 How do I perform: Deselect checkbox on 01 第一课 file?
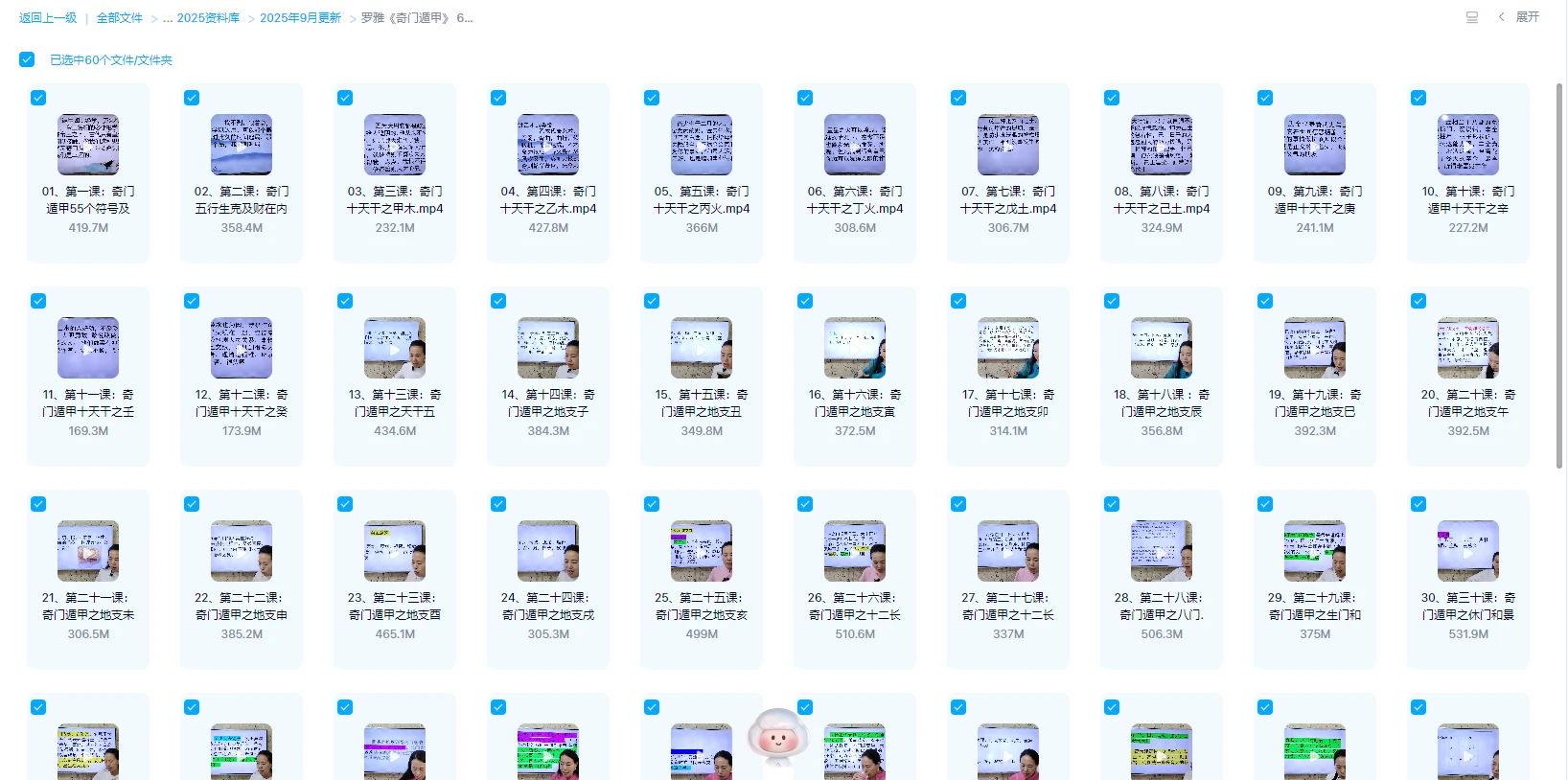click(38, 98)
